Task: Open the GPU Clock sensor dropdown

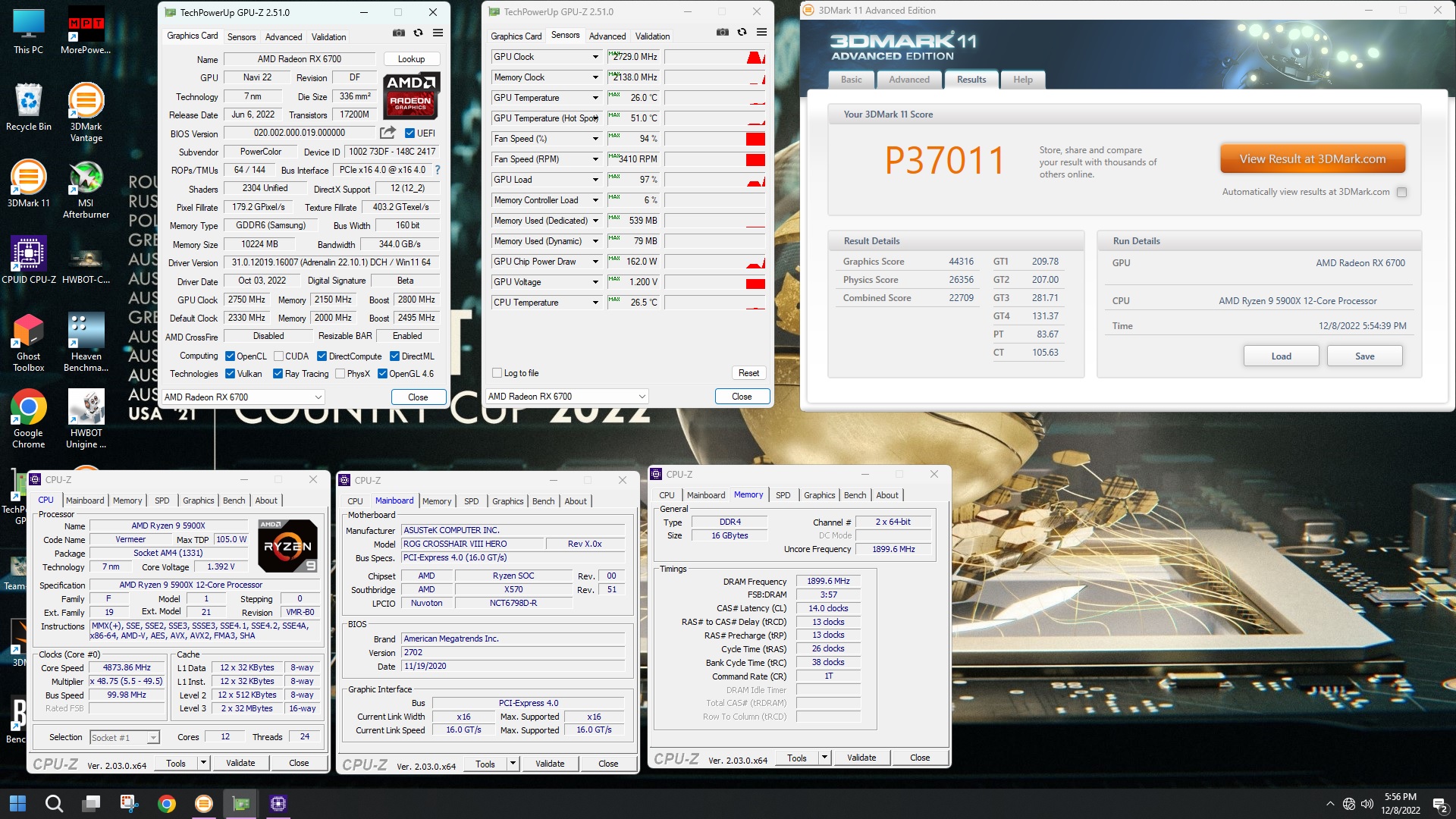Action: pos(595,57)
